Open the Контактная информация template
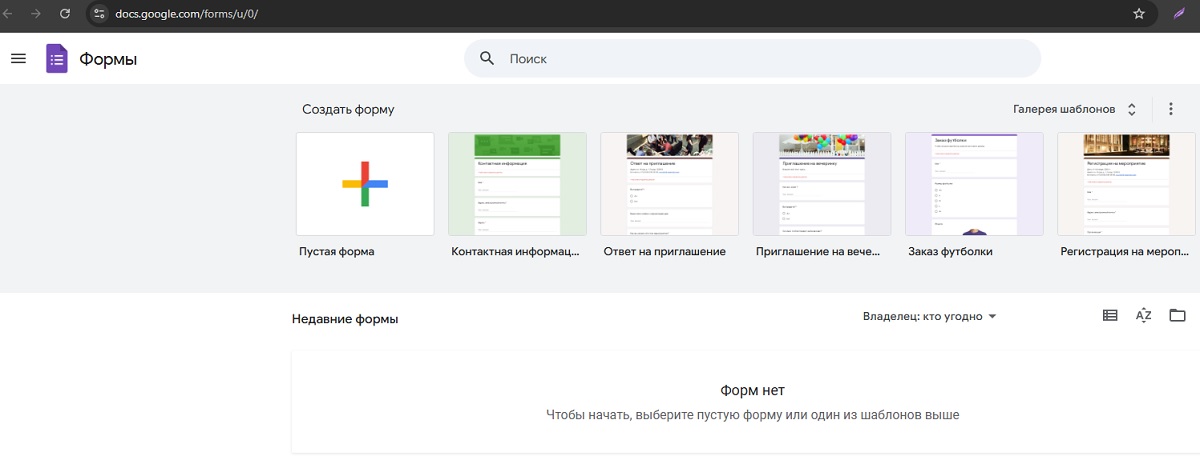 tap(517, 184)
